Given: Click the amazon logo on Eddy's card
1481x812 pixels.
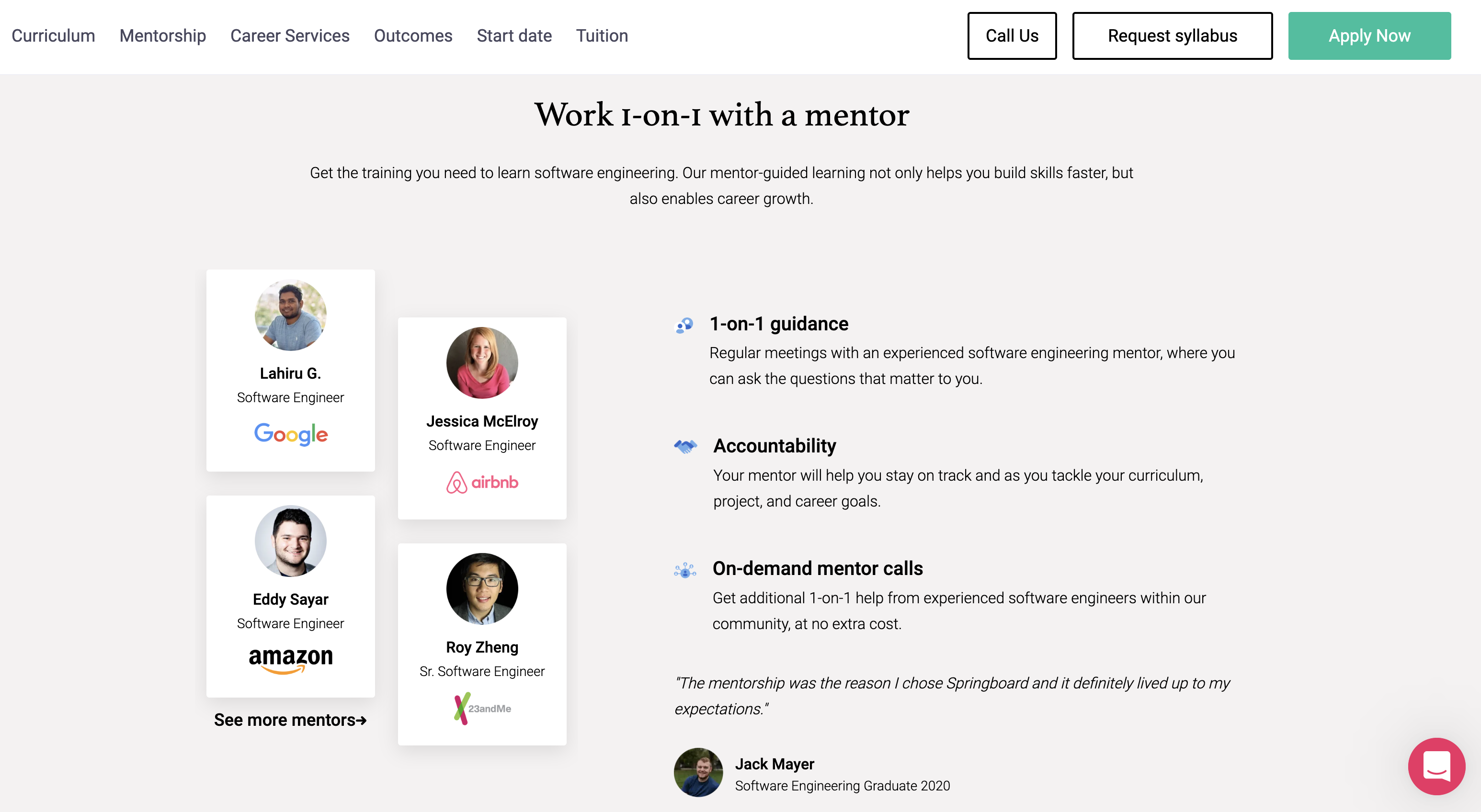Looking at the screenshot, I should tap(291, 659).
